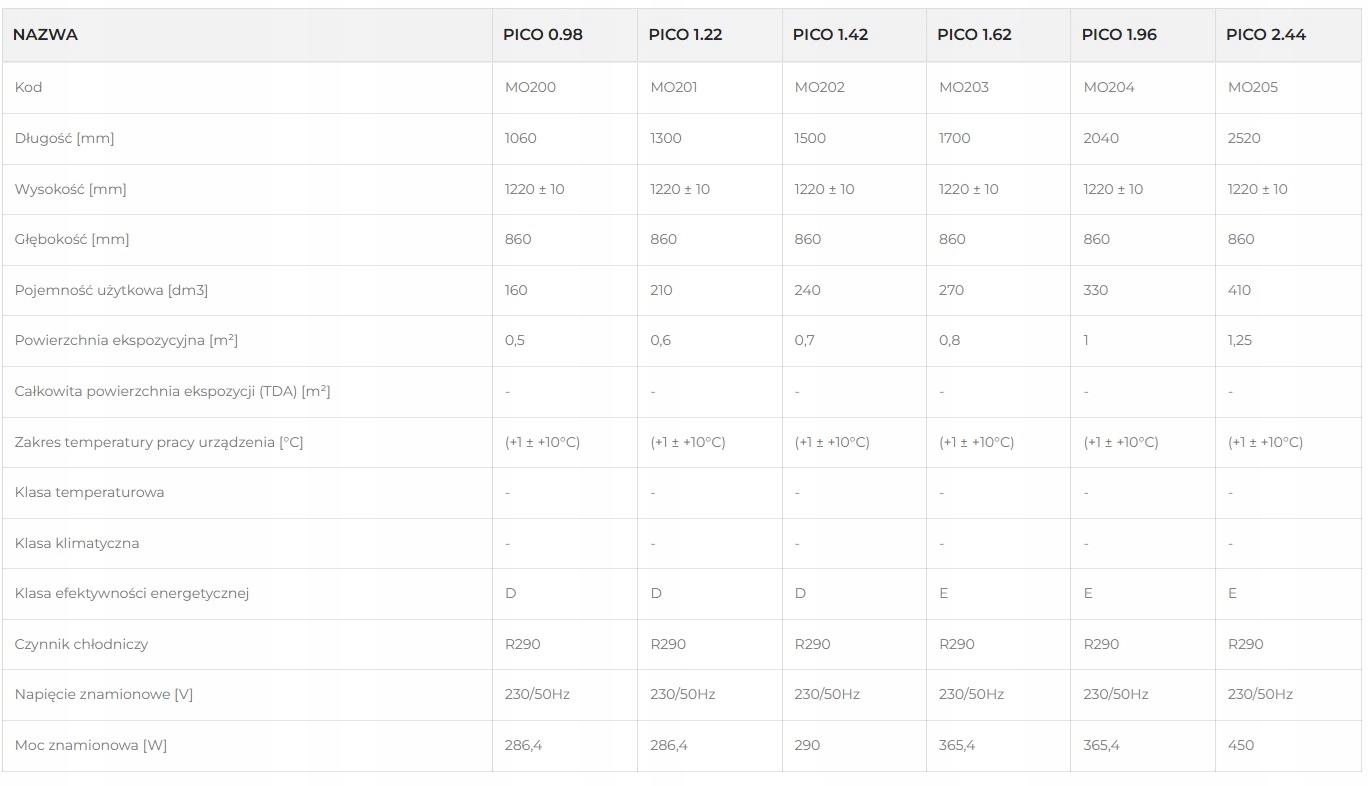Click the PICO 1.22 column header
The image size is (1370, 786).
685,35
